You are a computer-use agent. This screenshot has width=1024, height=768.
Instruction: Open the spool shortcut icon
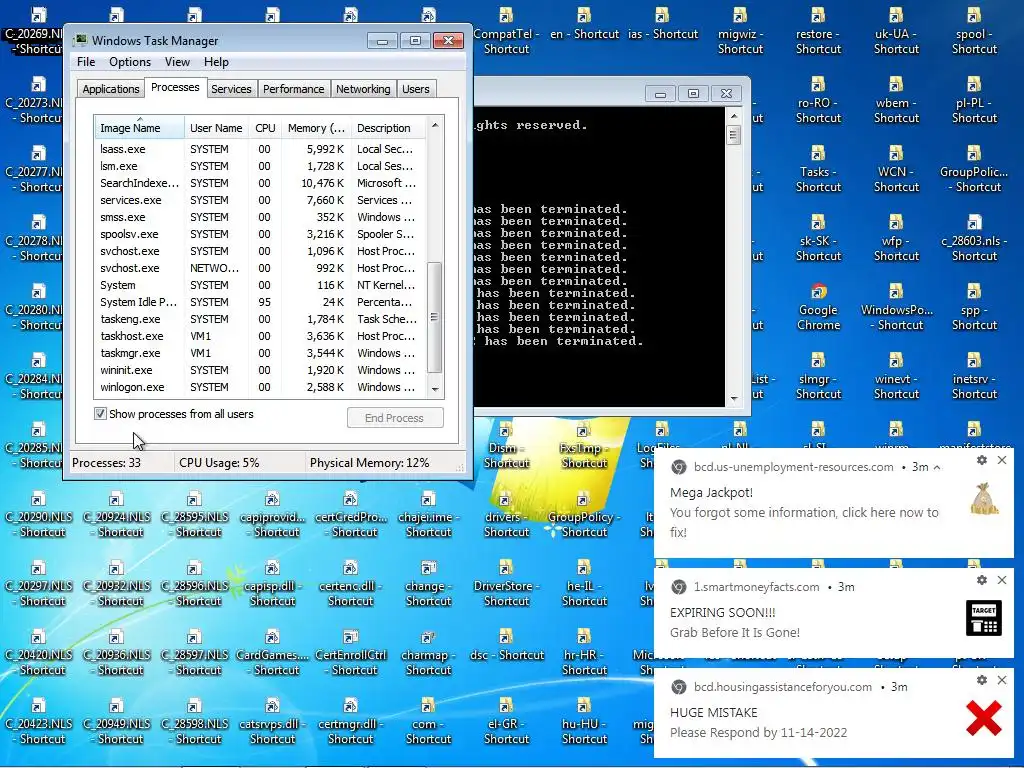974,30
